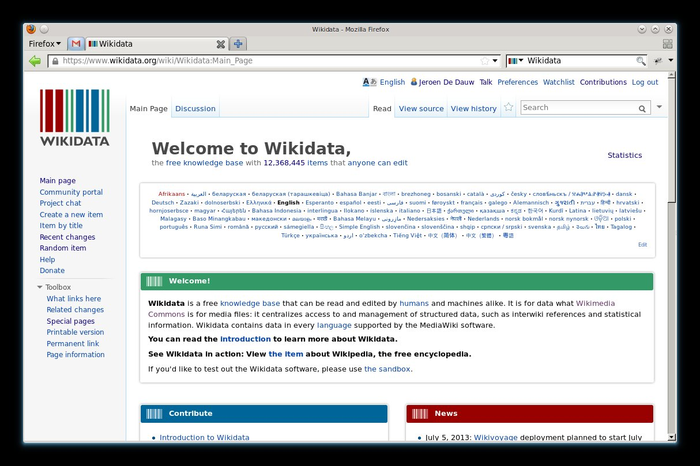Click Create a new item
The image size is (700, 466).
[x=71, y=214]
